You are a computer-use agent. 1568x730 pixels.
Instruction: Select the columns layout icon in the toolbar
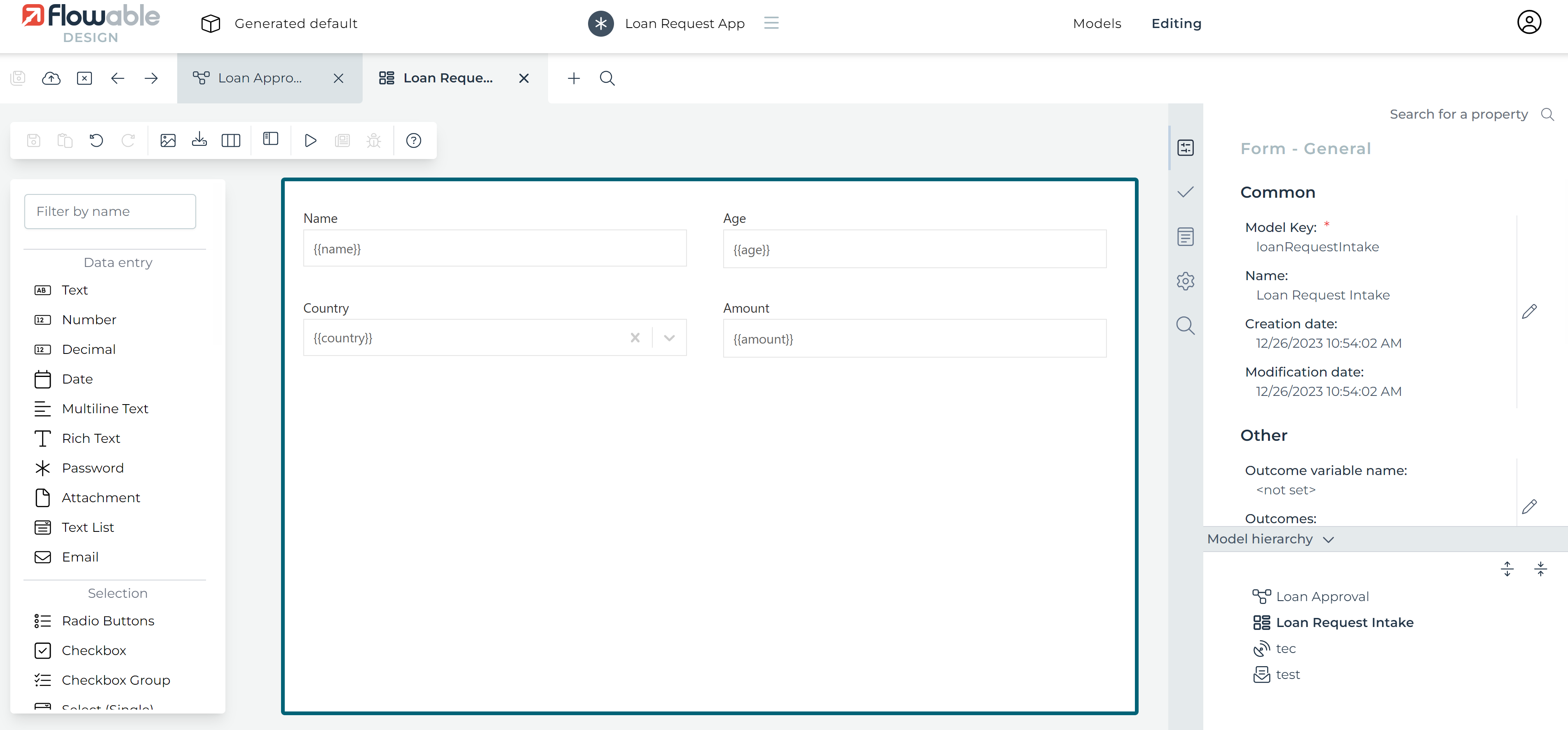point(231,140)
